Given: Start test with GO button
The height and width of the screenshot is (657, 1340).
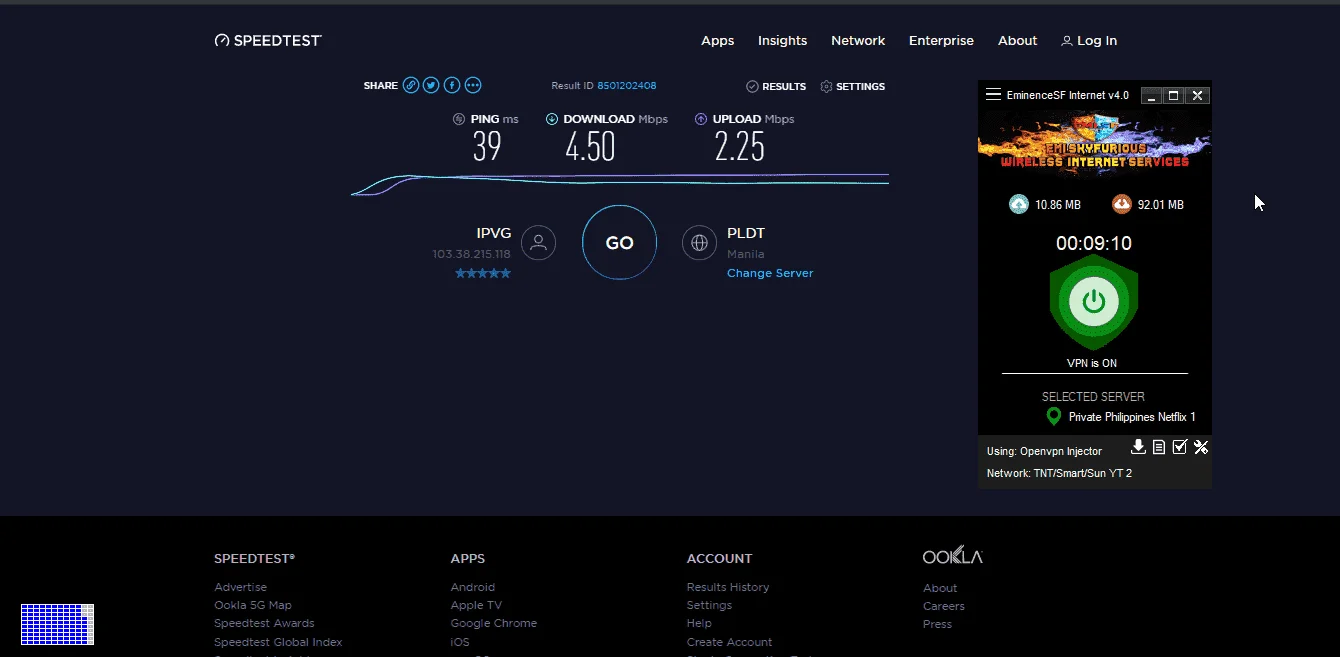Looking at the screenshot, I should click(620, 242).
